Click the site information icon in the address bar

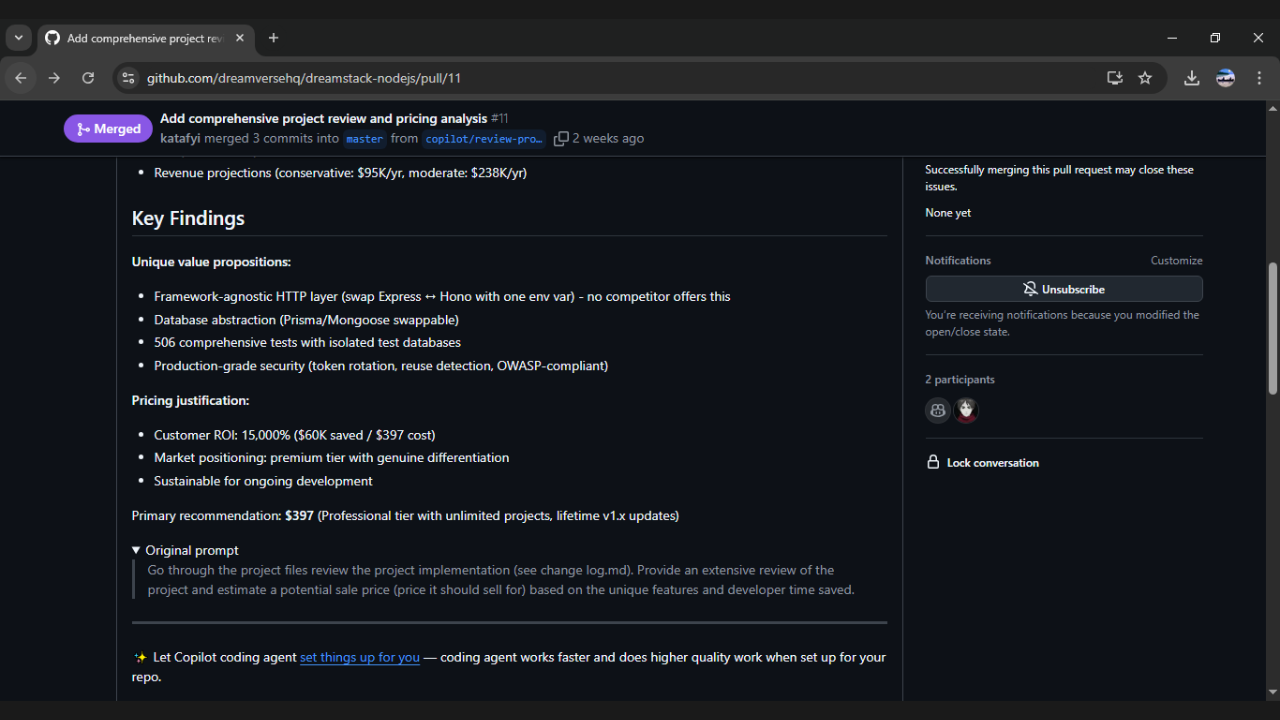[x=128, y=77]
